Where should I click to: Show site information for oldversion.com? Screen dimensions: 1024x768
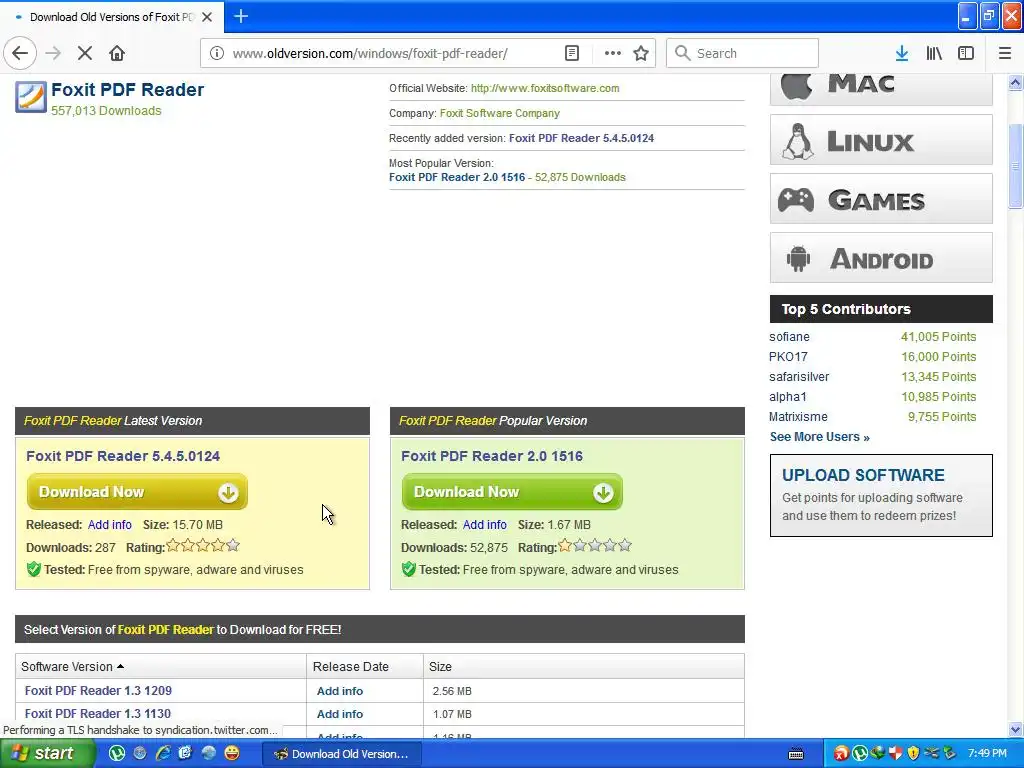[217, 53]
